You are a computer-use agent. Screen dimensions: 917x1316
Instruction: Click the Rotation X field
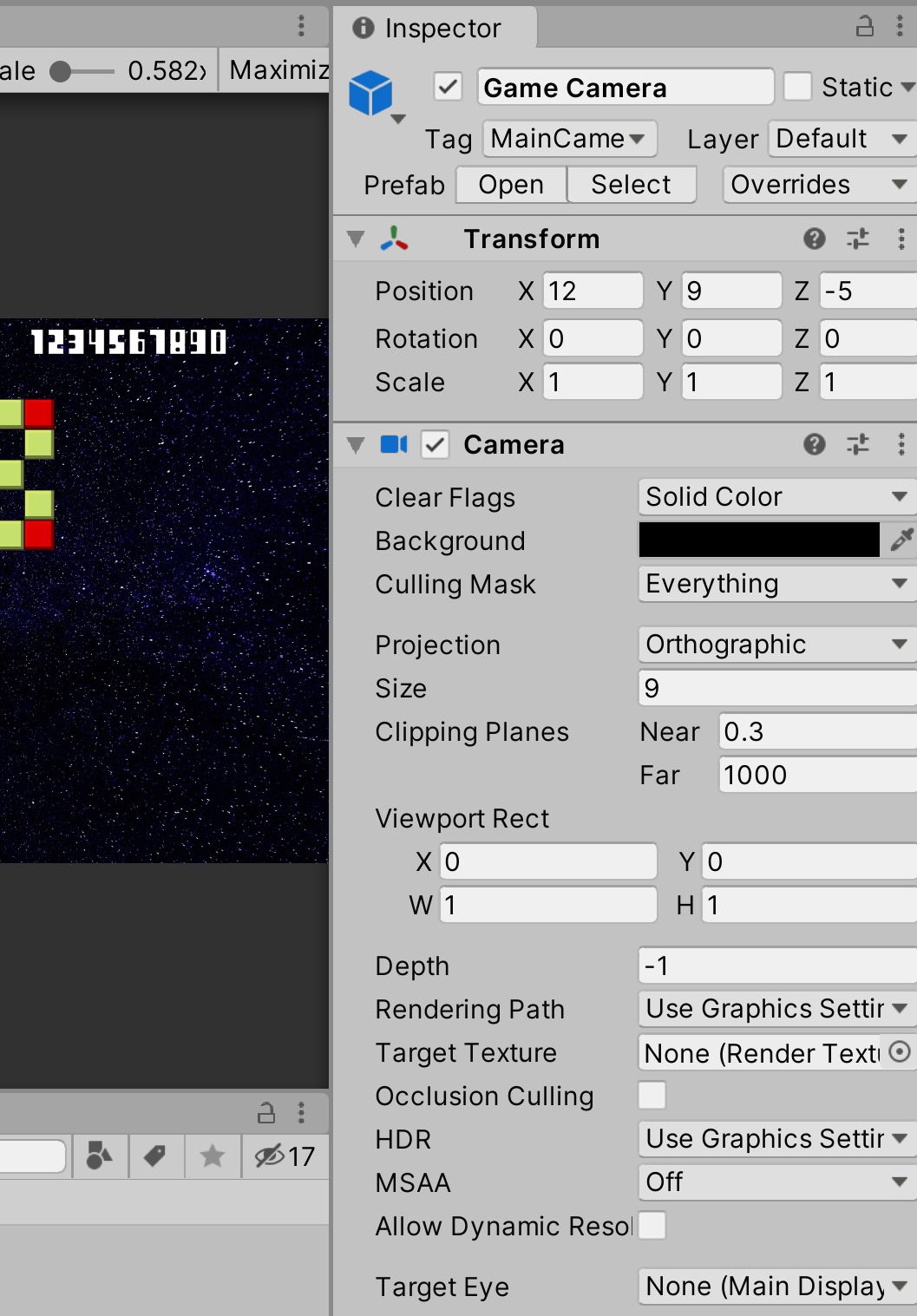pyautogui.click(x=593, y=338)
